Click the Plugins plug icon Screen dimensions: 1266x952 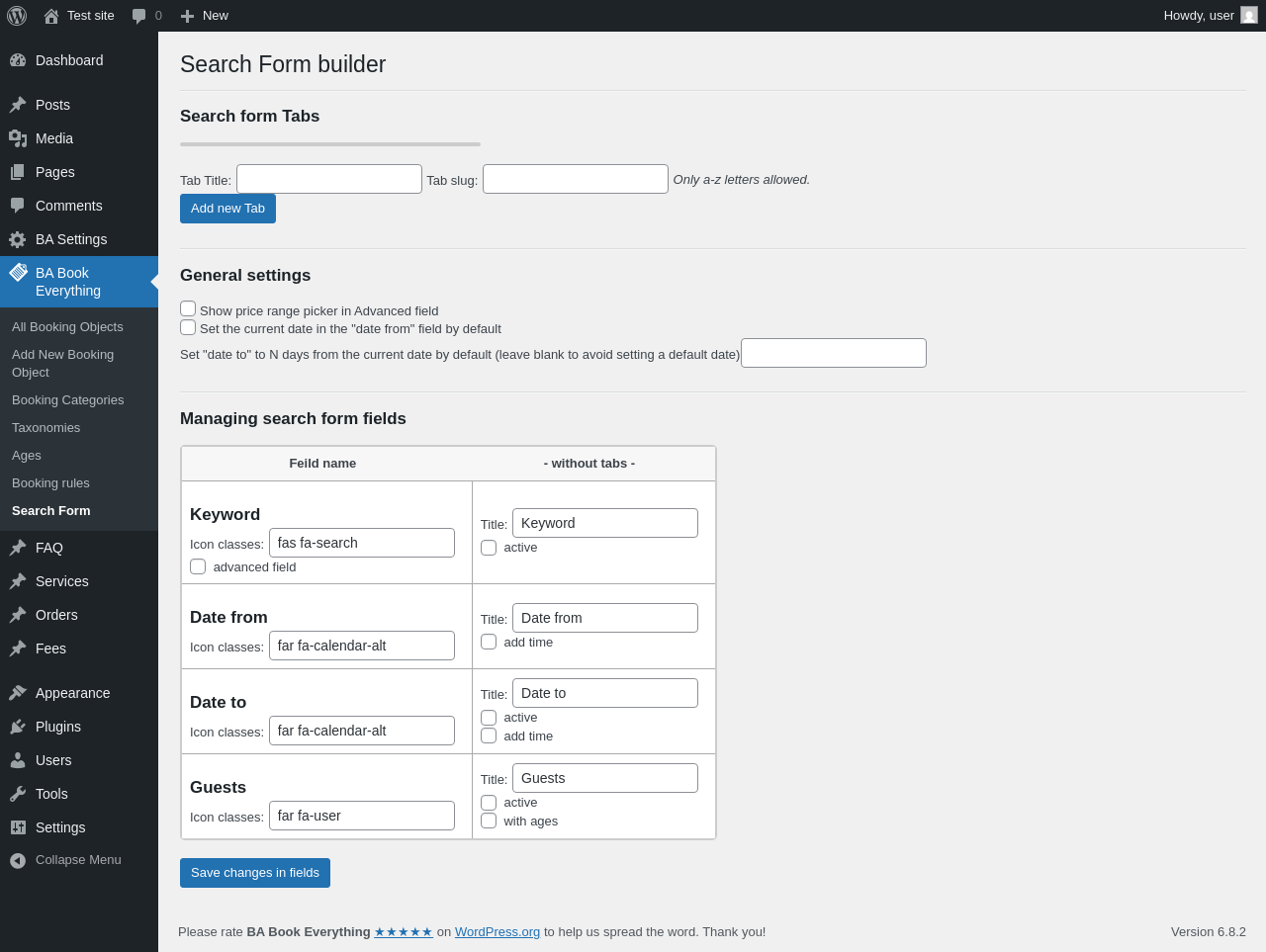coord(18,727)
